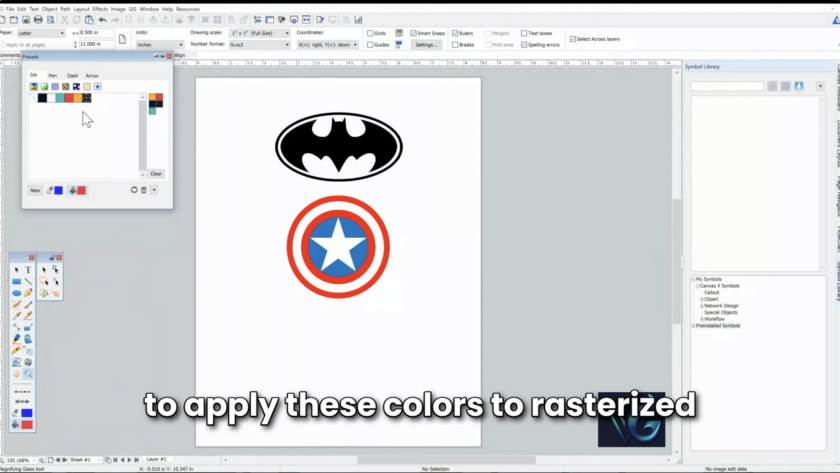Select the Eyedropper tool in the toolbox

17,316
